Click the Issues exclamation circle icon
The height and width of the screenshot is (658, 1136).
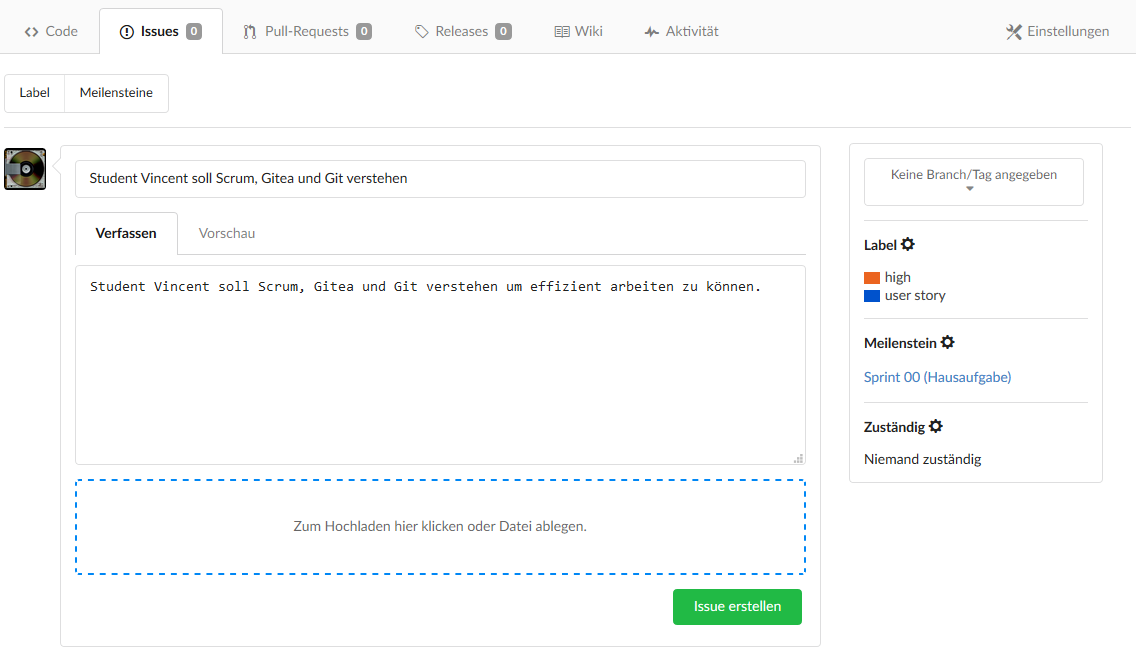tap(127, 32)
